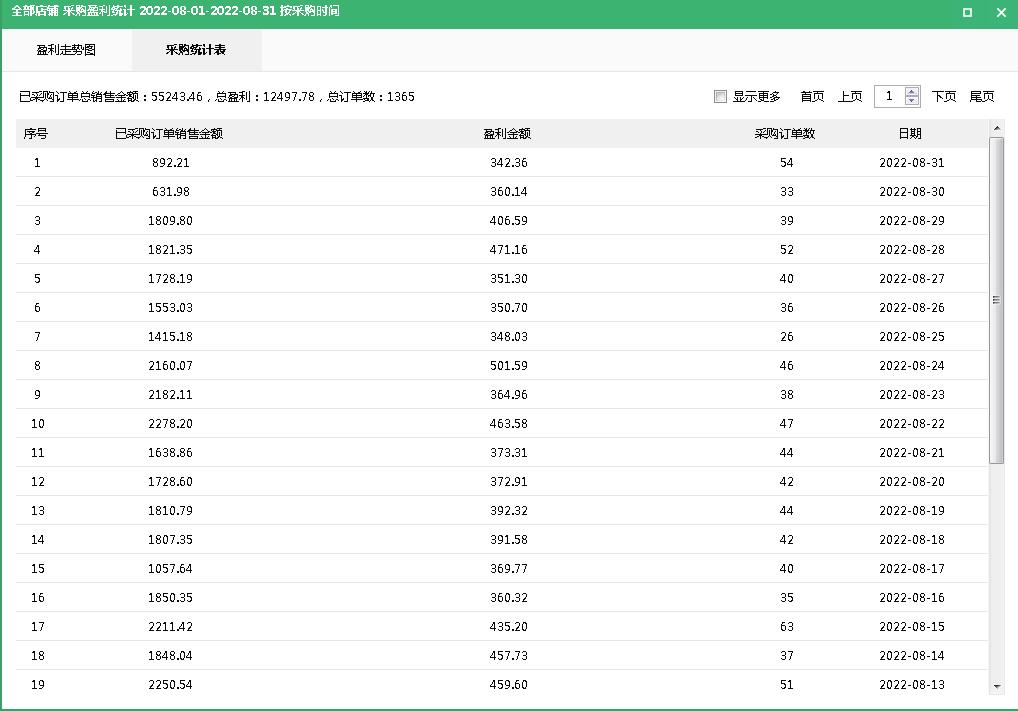The width and height of the screenshot is (1018, 711).
Task: Click the up arrow of the page stepper
Action: click(911, 92)
